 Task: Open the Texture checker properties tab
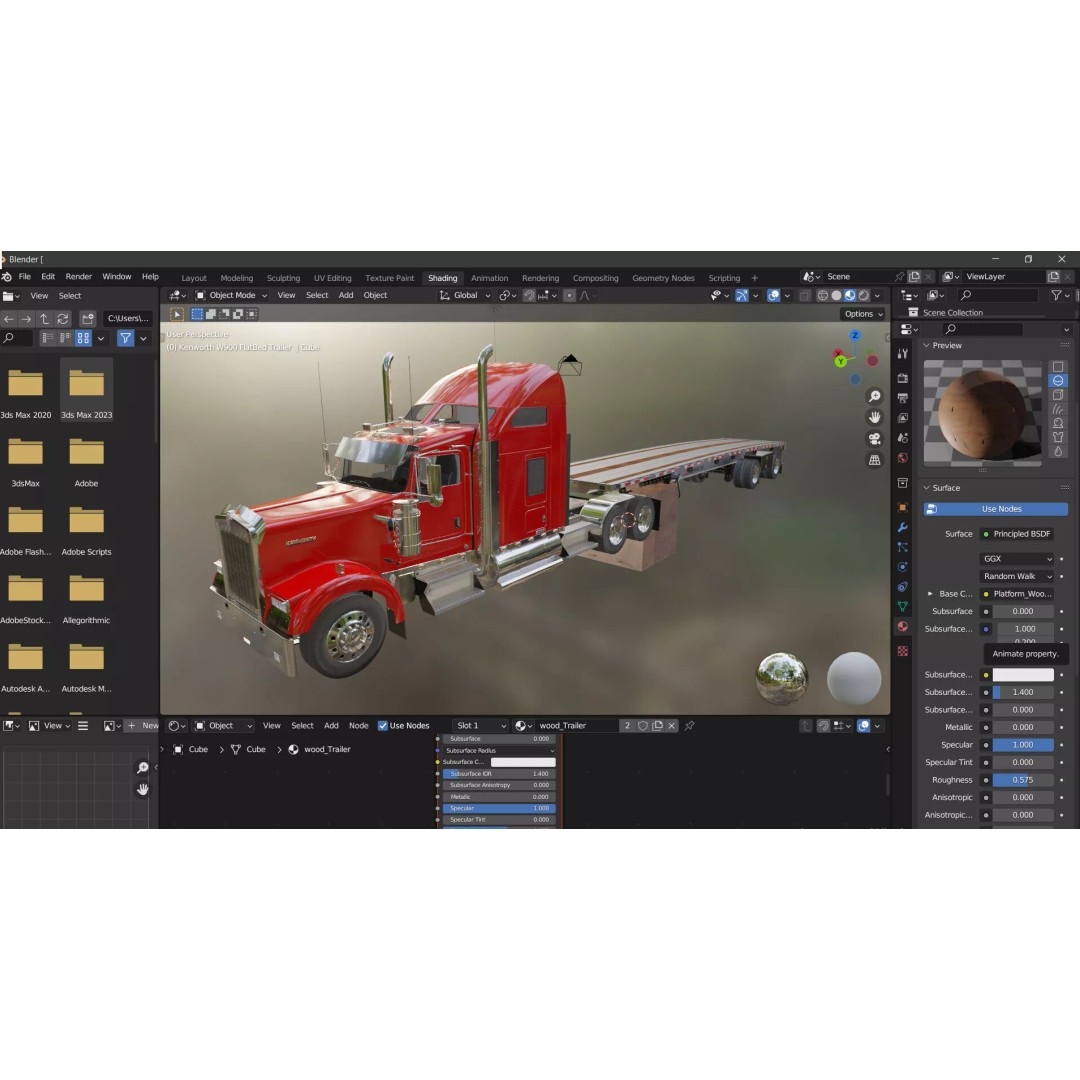[902, 651]
